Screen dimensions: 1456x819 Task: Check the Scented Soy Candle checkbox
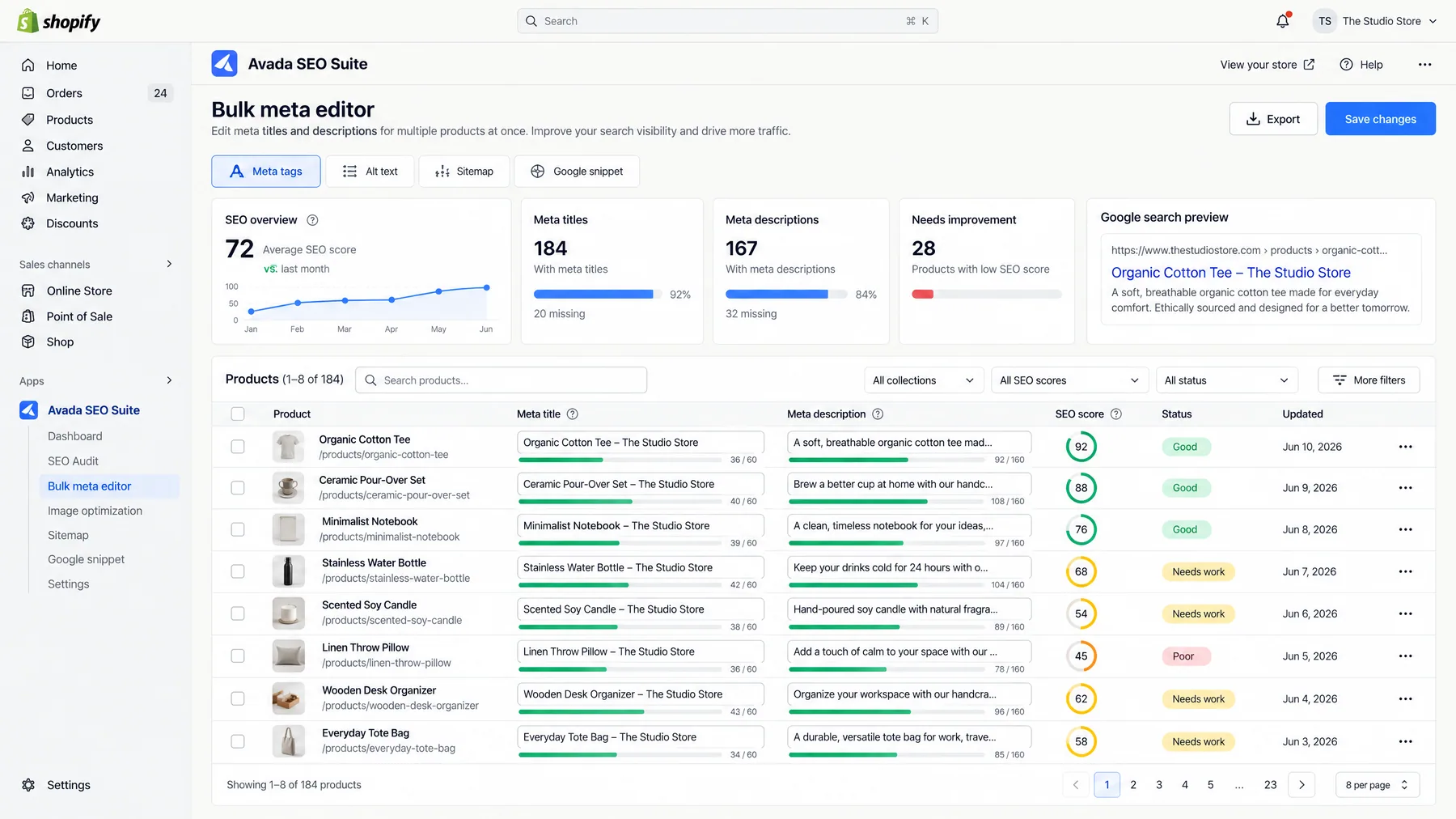click(x=238, y=613)
